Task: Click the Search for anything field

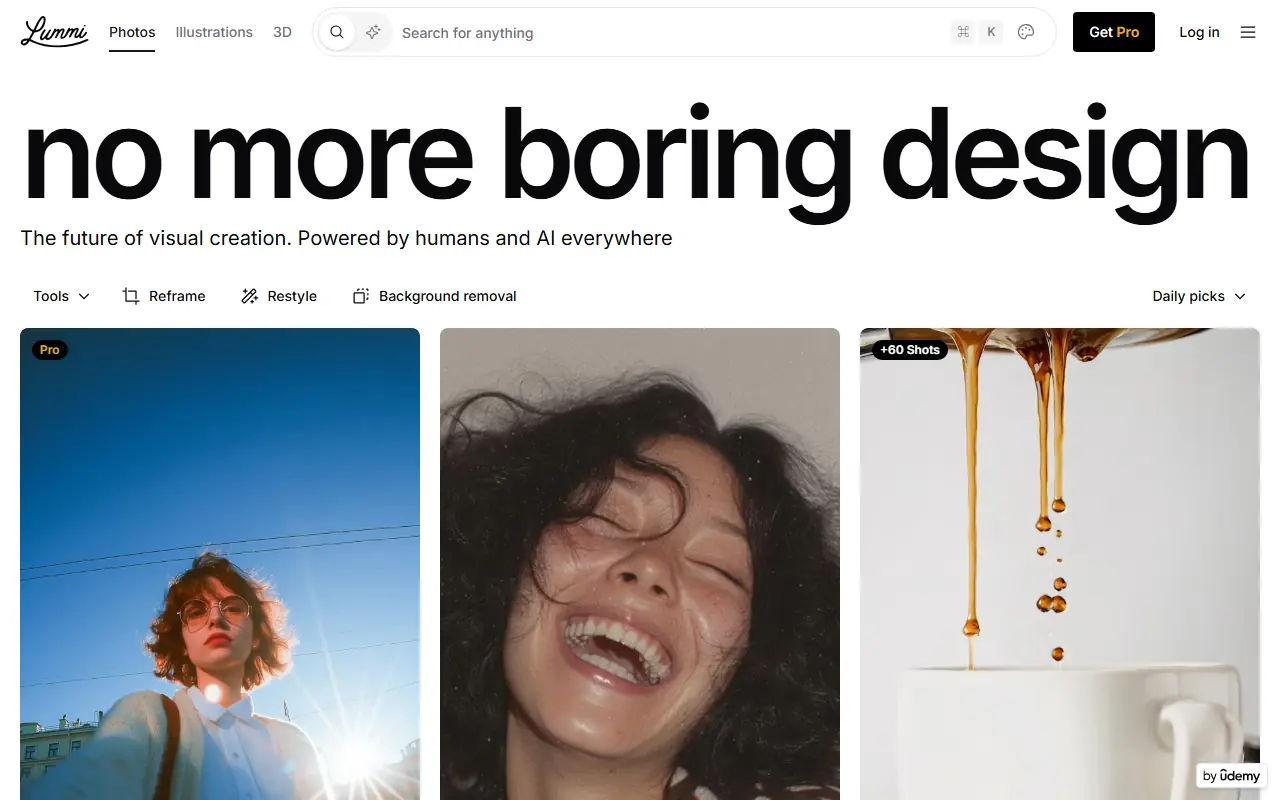Action: pyautogui.click(x=660, y=33)
